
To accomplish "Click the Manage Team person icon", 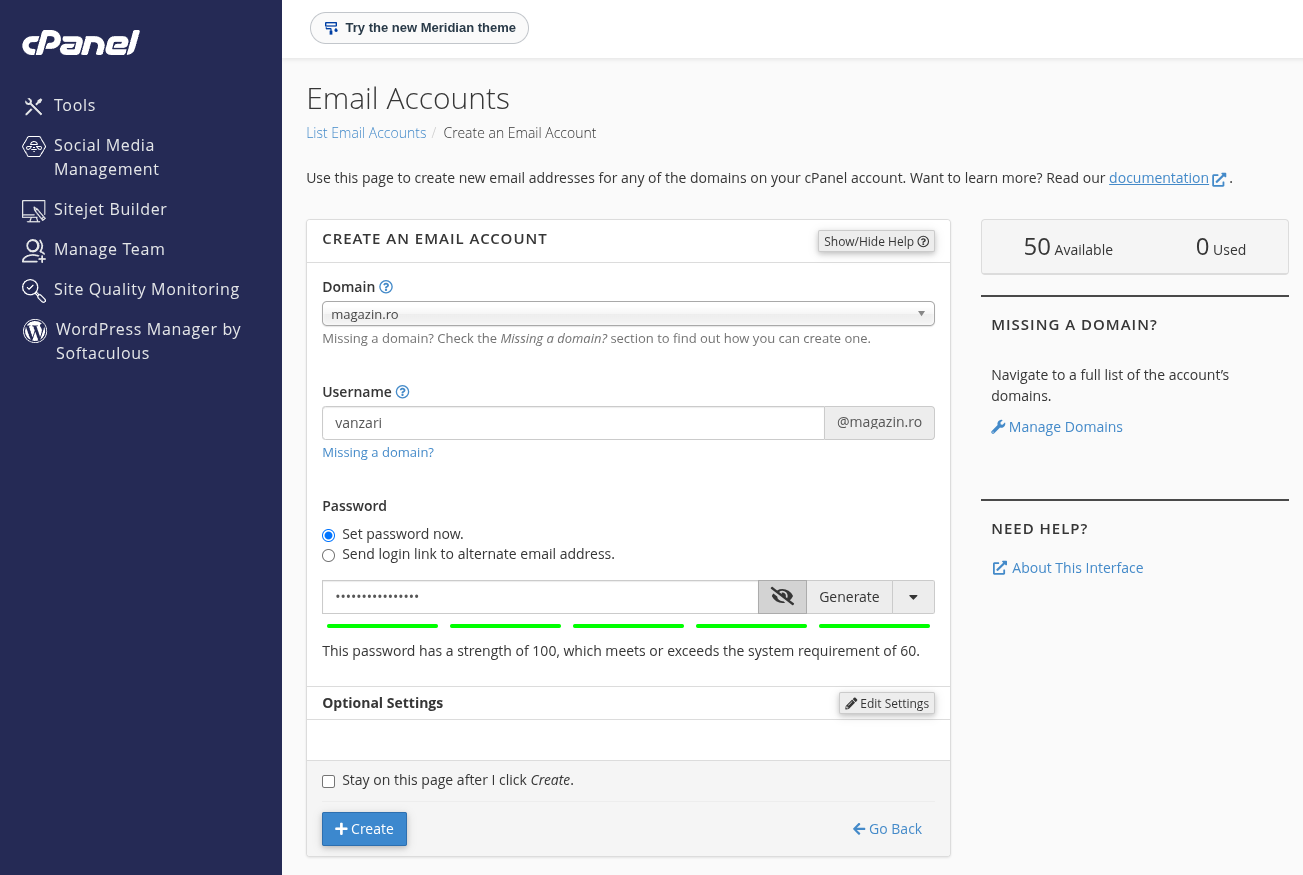I will (x=34, y=250).
